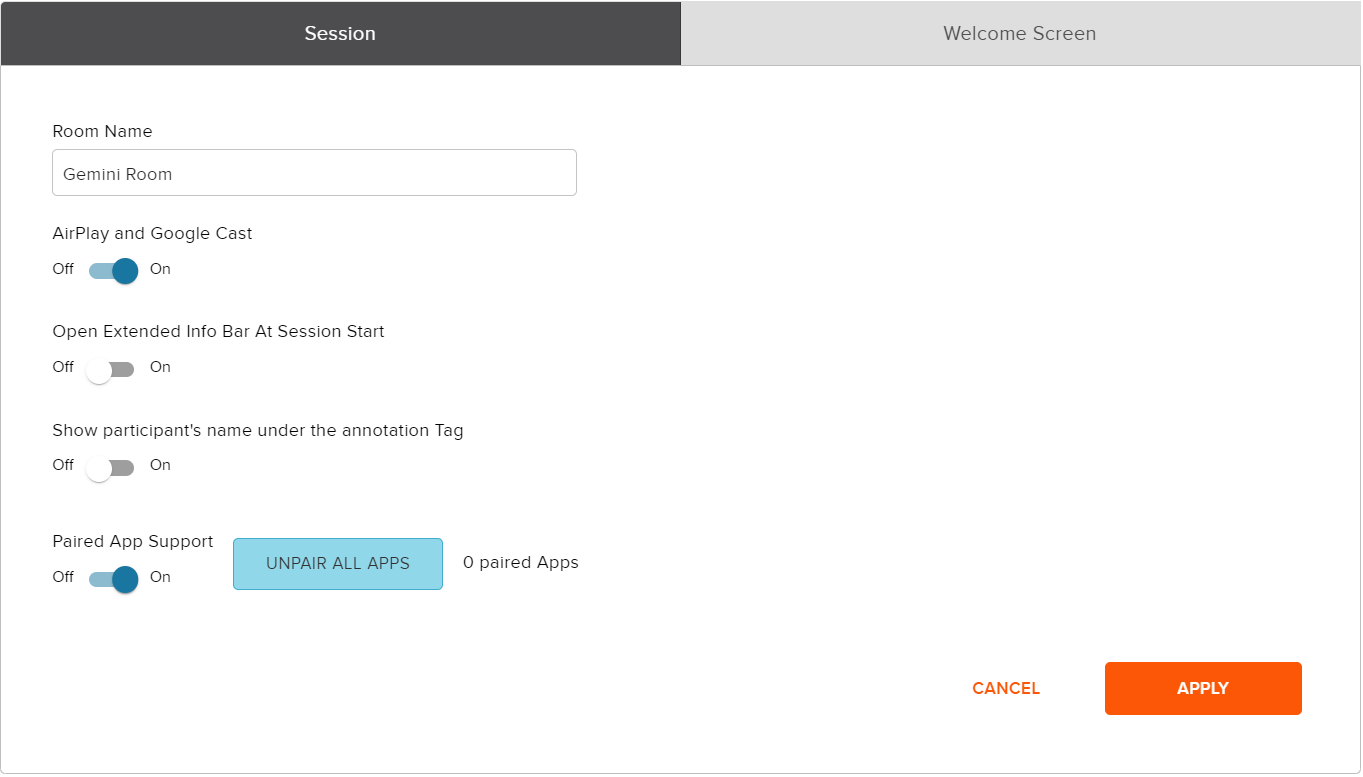Screen dimensions: 1363x777
Task: Cancel the configuration changes
Action: (1005, 688)
